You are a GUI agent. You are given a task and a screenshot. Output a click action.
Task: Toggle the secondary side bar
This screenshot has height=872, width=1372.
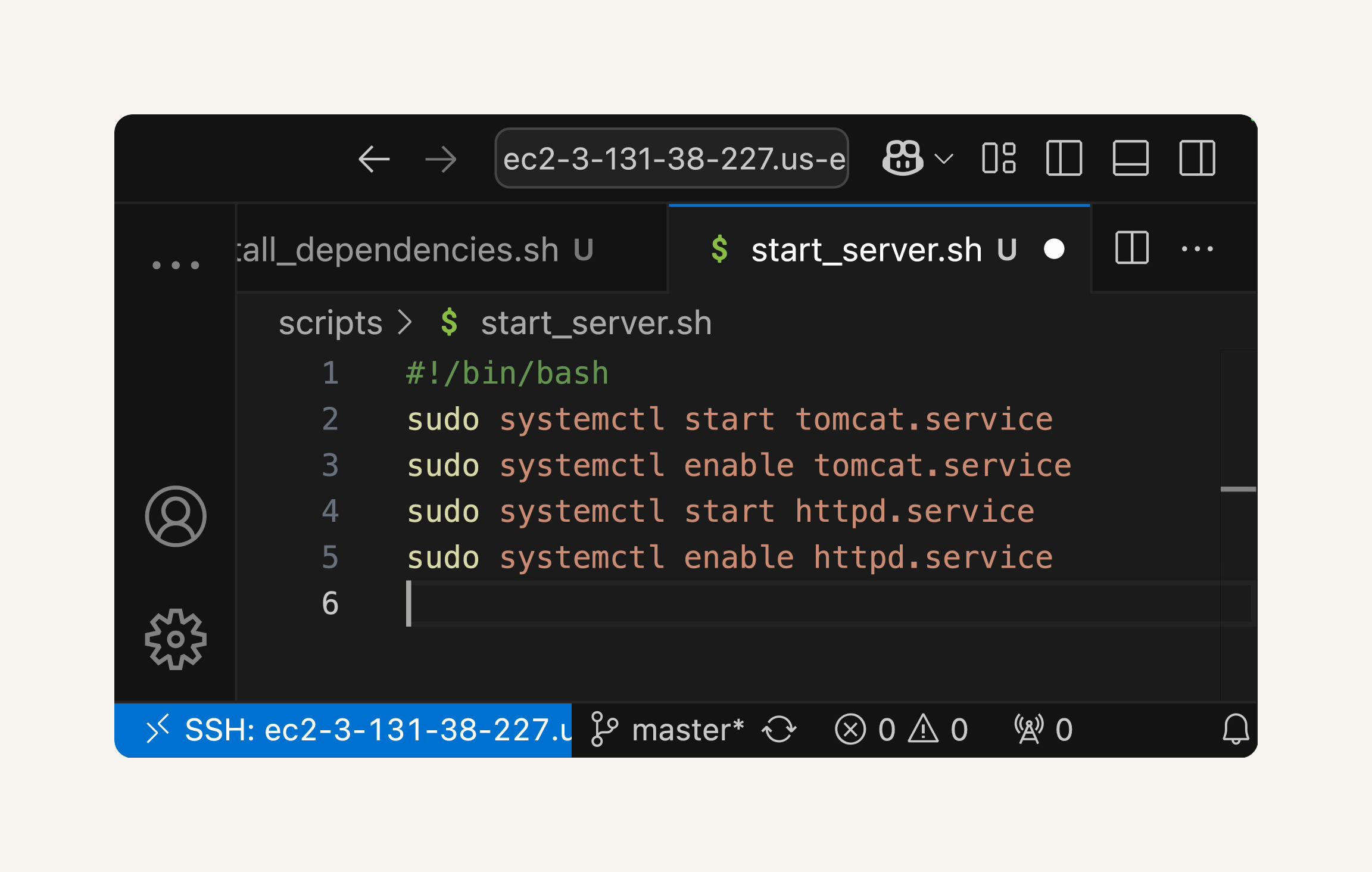point(1197,158)
